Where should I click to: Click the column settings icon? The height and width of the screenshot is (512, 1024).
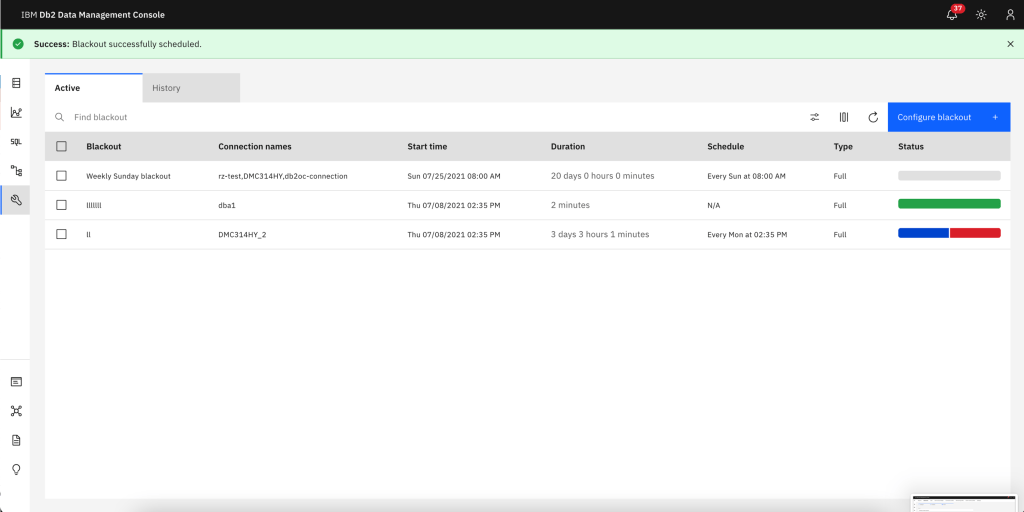coord(844,117)
